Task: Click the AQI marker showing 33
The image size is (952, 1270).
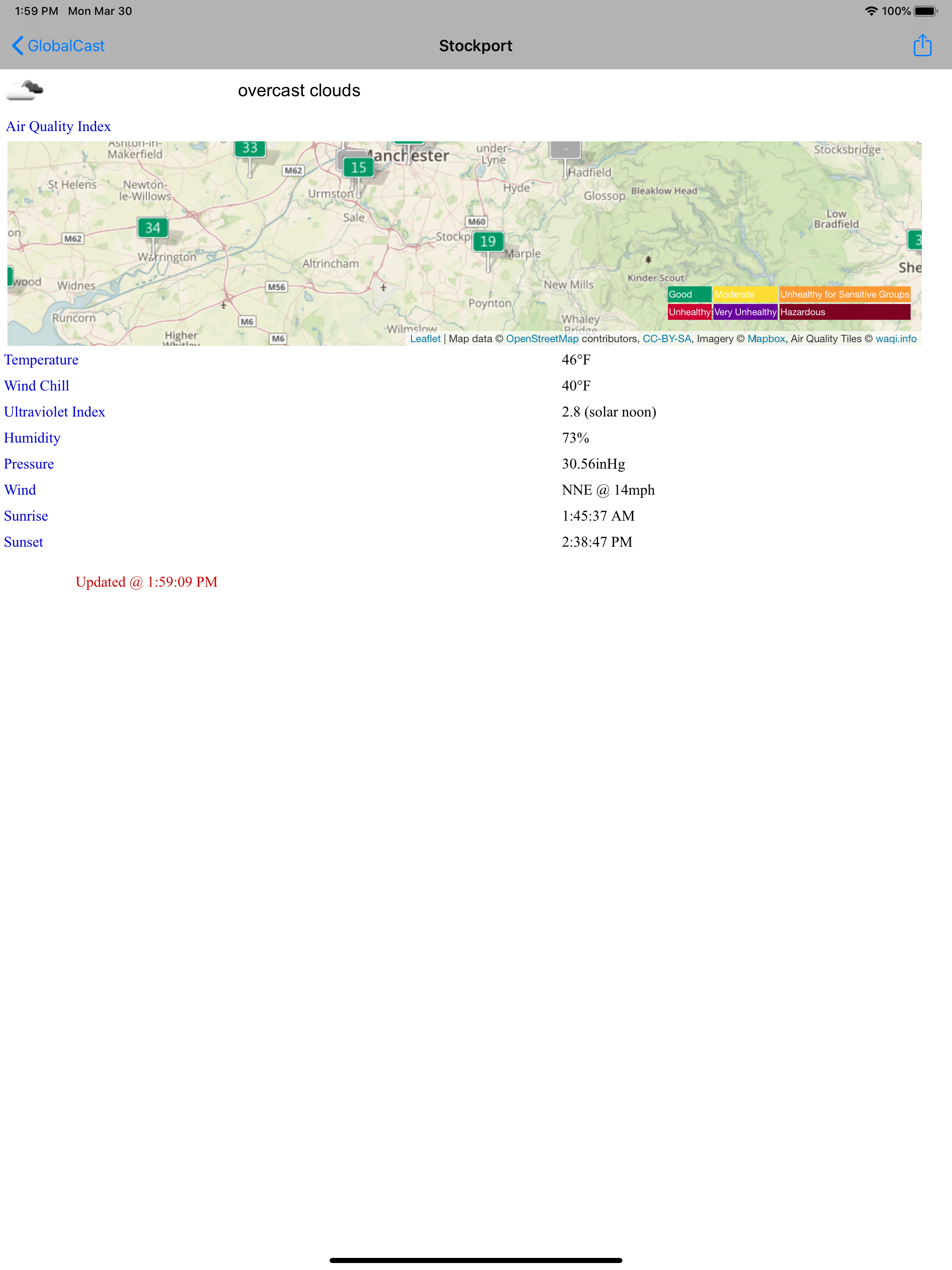Action: tap(250, 148)
